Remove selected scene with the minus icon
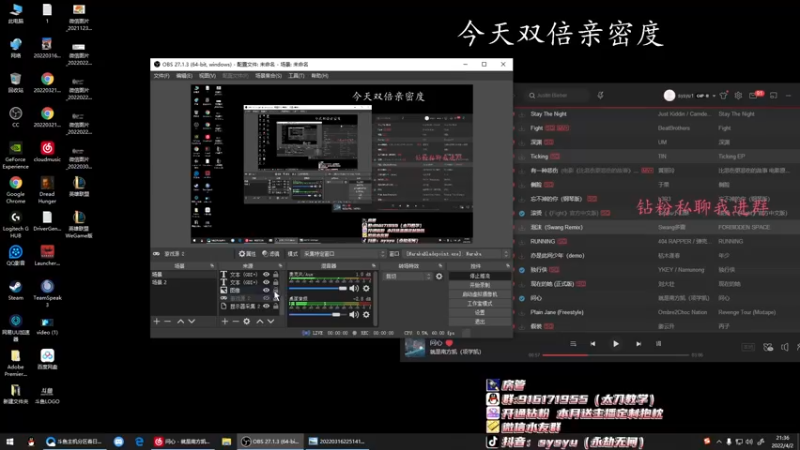 coord(167,321)
